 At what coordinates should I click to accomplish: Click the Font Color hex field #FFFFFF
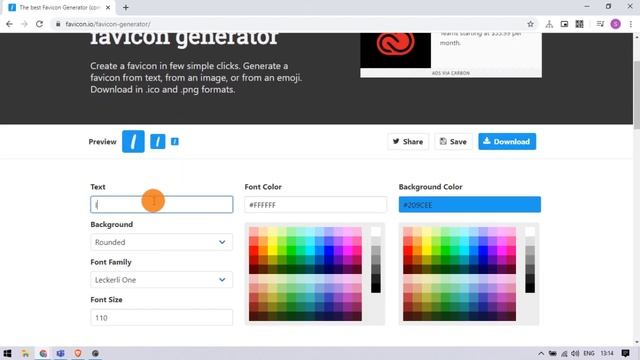pos(316,204)
